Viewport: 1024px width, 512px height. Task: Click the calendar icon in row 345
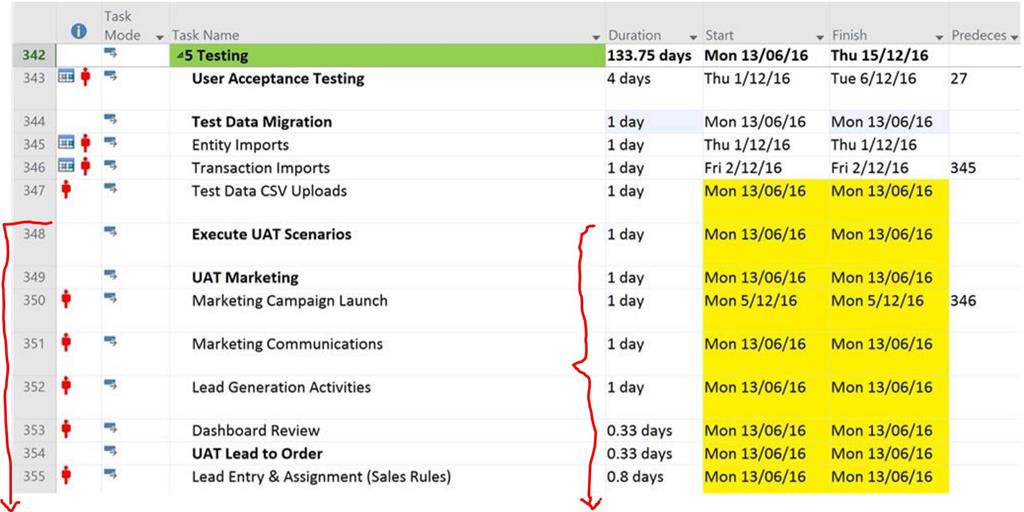click(67, 143)
